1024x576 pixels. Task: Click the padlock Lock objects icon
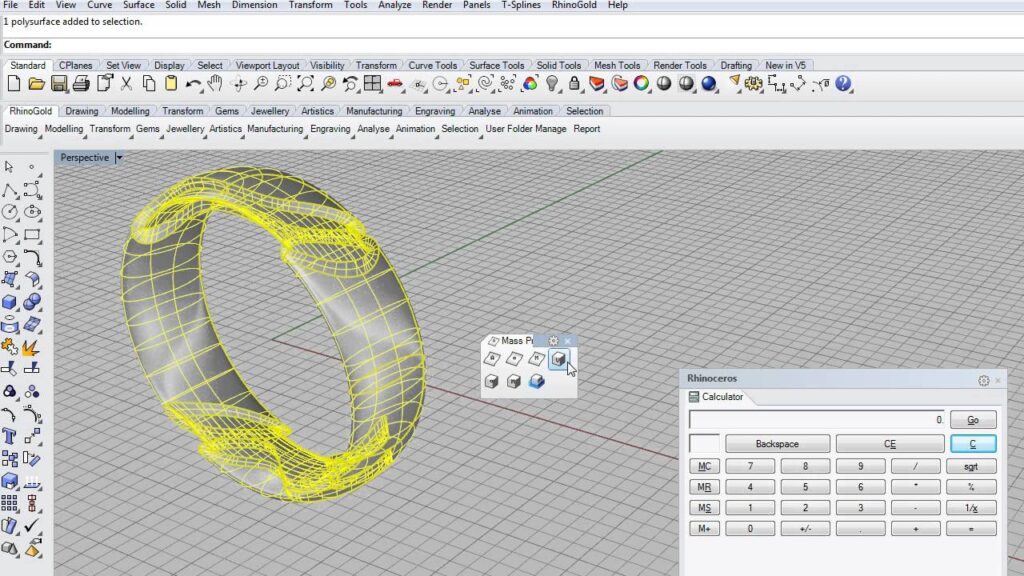pos(575,84)
